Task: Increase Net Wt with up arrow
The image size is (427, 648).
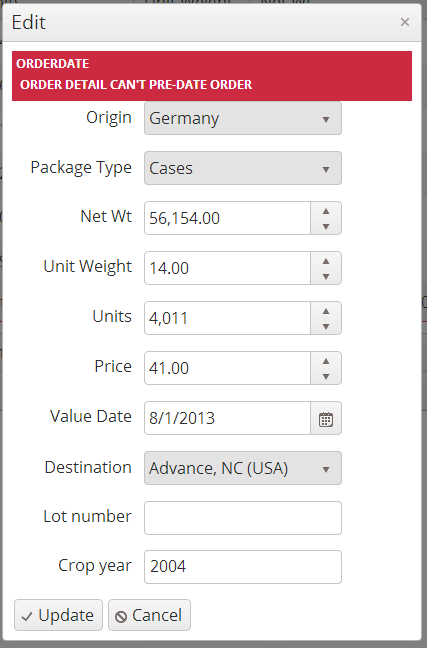Action: [326, 211]
